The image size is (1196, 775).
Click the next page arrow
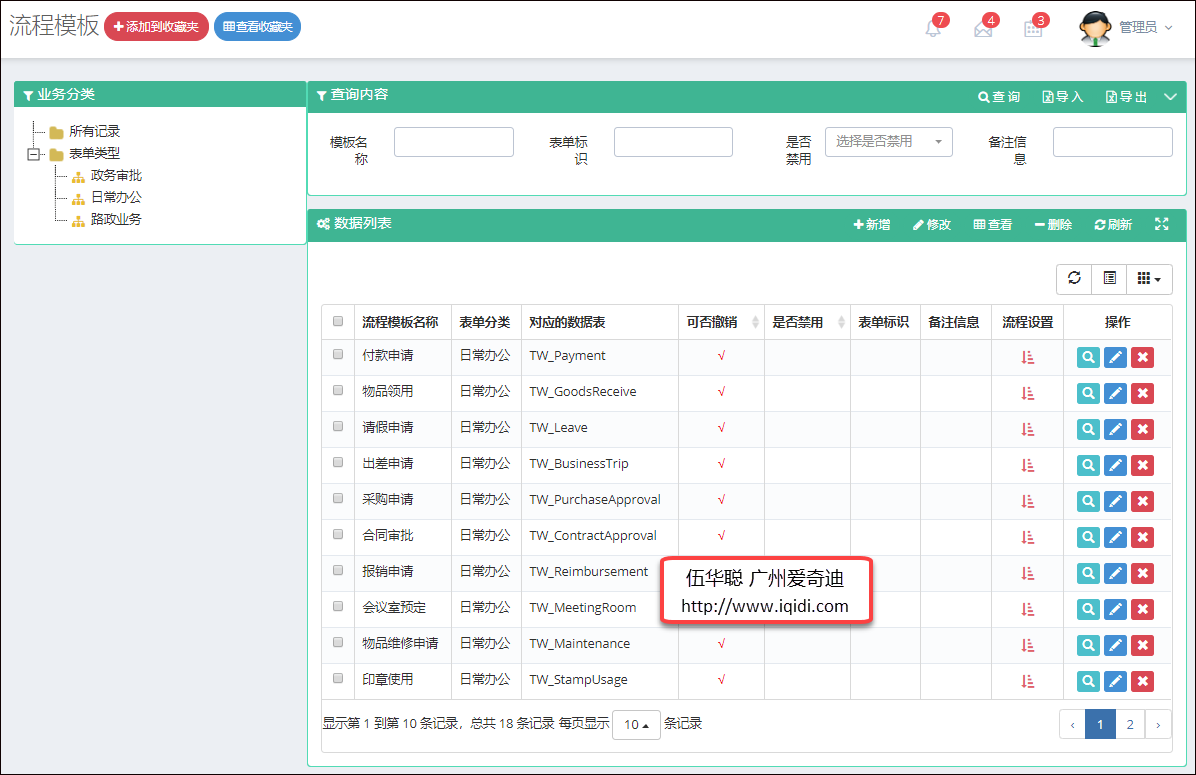point(1158,724)
